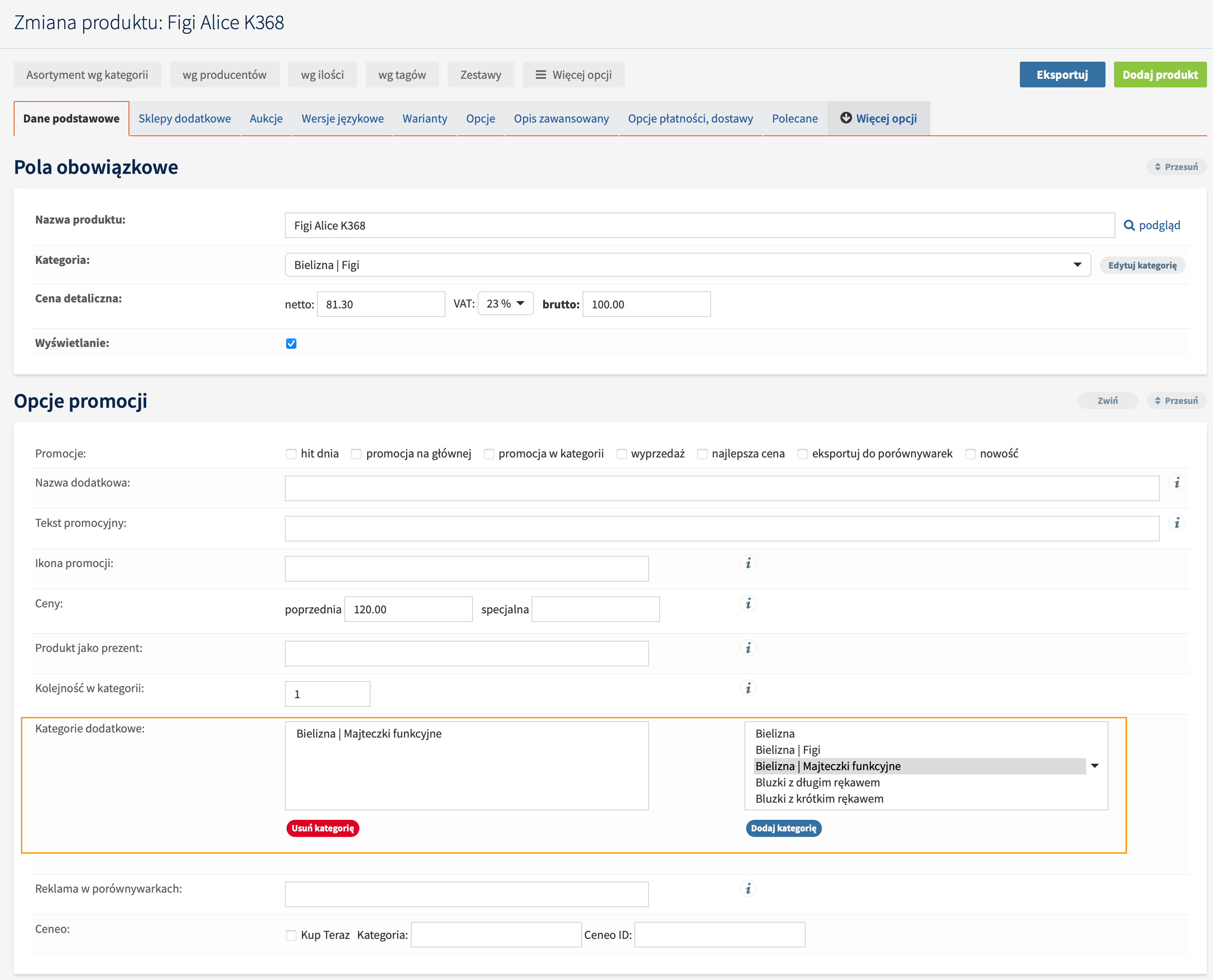
Task: Select the Dane podstawowe tab
Action: [71, 119]
